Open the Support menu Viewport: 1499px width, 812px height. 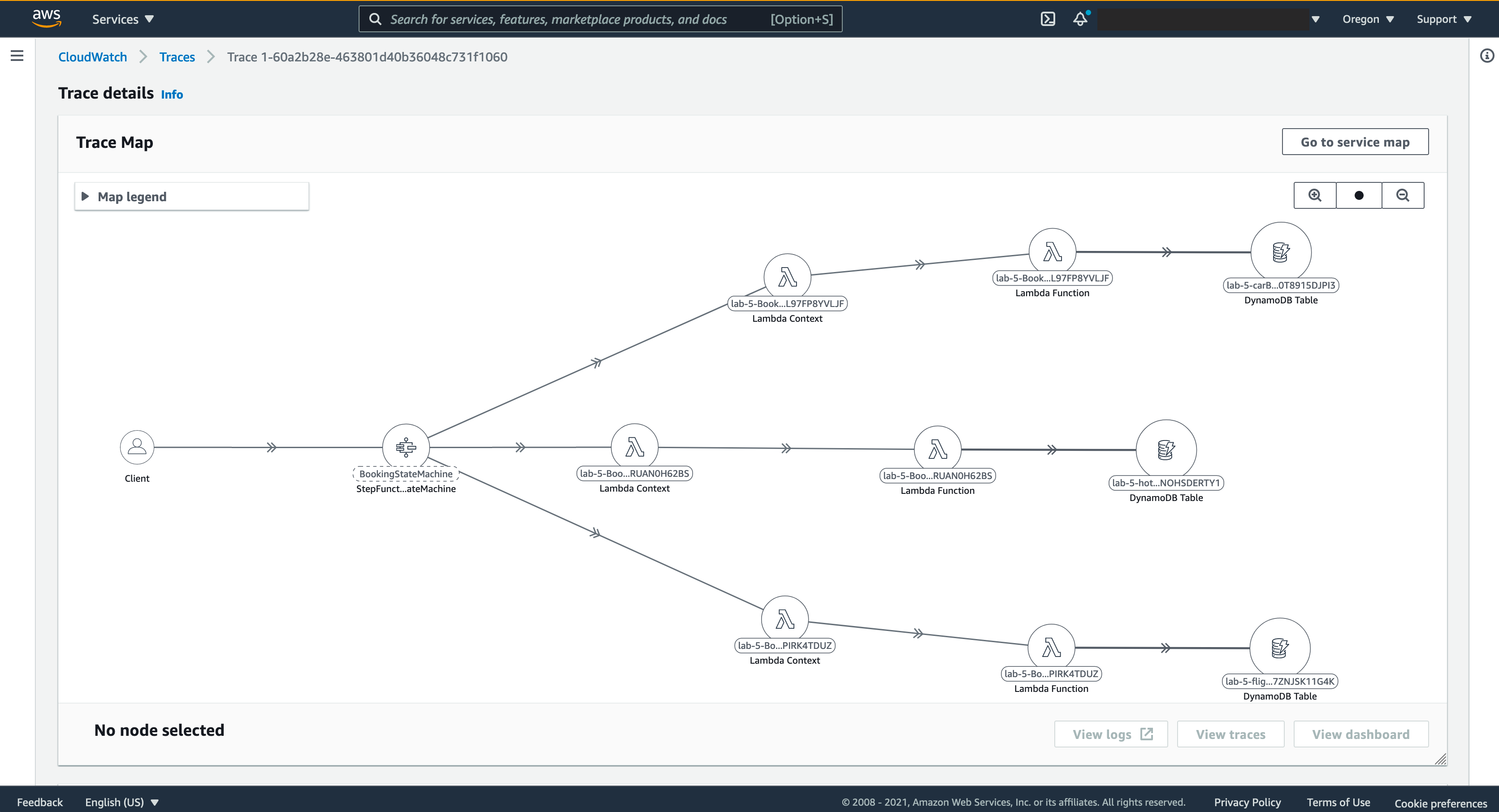[x=1444, y=19]
